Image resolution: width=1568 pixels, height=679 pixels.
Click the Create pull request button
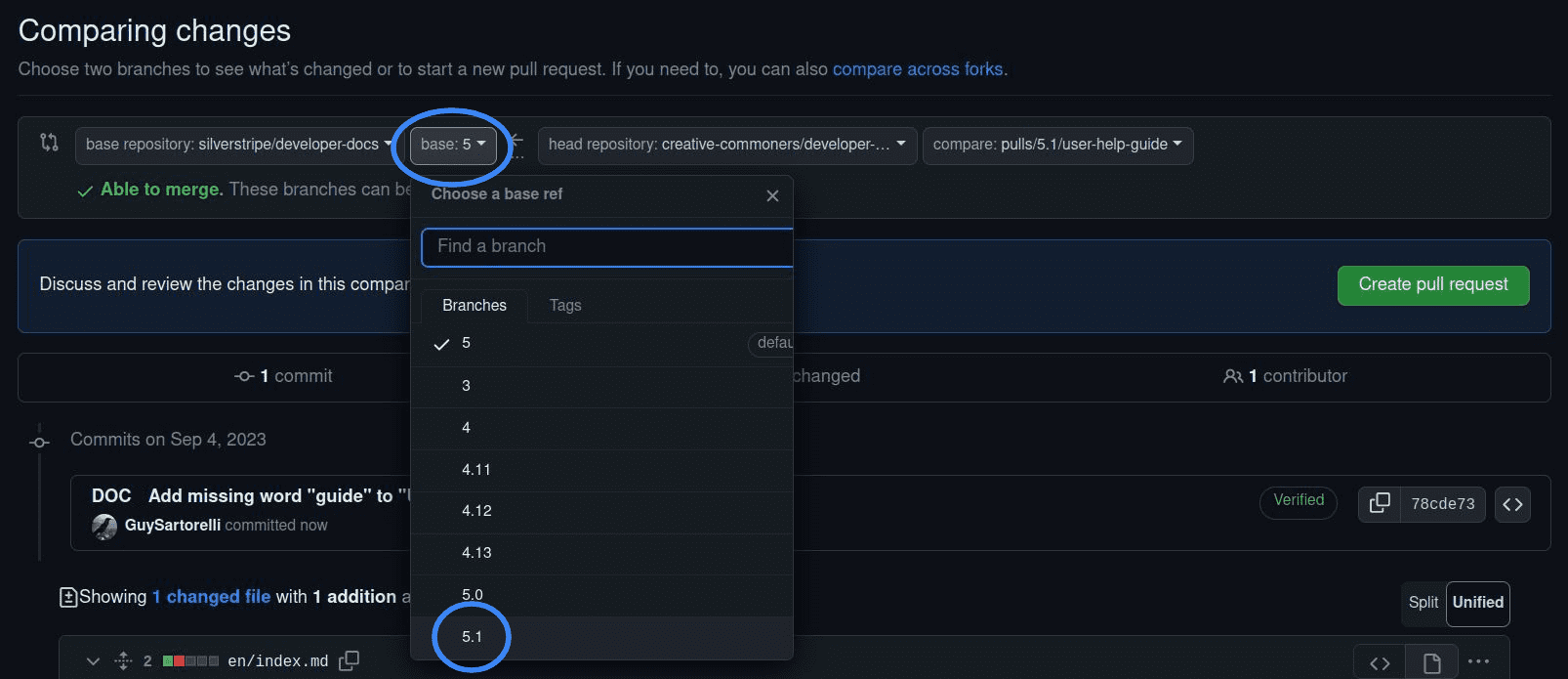[x=1432, y=285]
